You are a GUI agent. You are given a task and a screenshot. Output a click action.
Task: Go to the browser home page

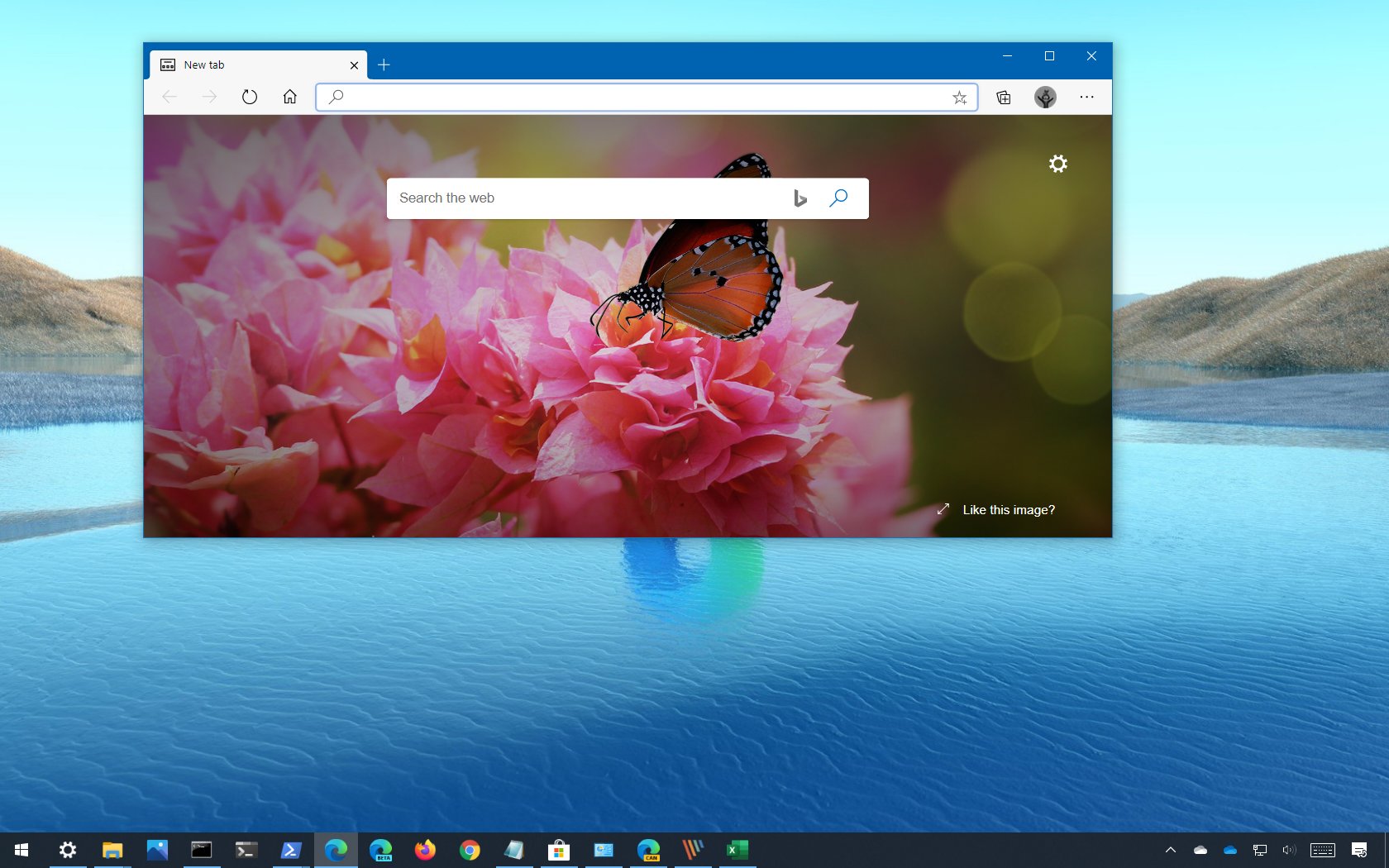coord(289,97)
